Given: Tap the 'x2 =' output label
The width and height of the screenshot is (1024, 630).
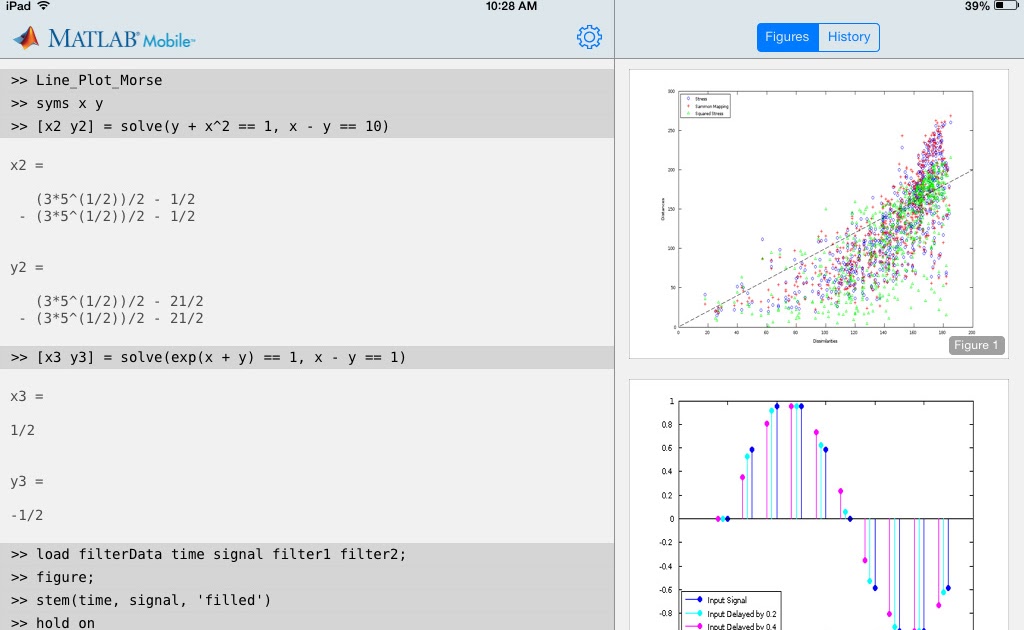Looking at the screenshot, I should click(x=27, y=165).
